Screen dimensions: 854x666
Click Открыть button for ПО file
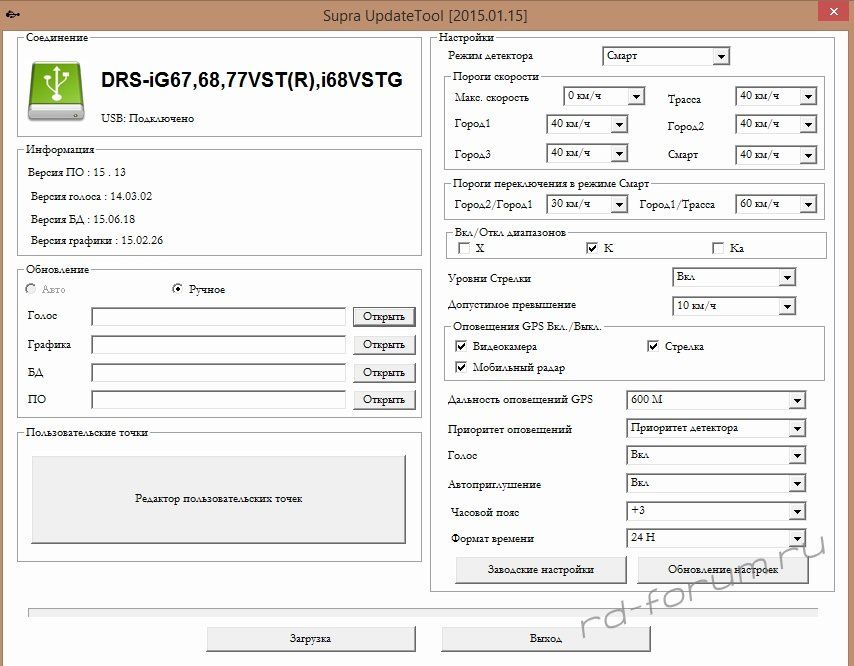pyautogui.click(x=384, y=400)
